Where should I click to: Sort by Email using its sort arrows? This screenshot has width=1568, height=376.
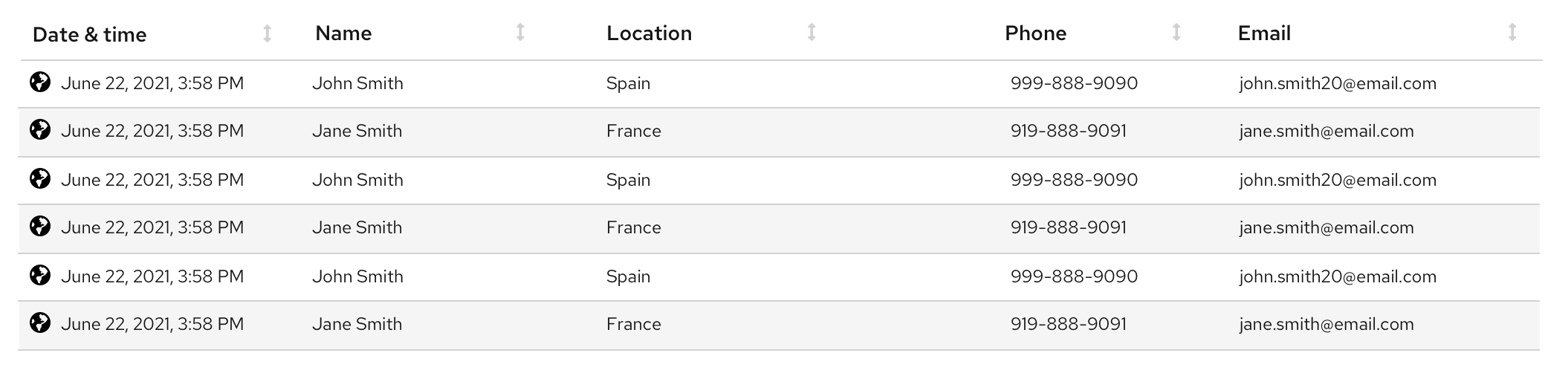coord(1512,32)
